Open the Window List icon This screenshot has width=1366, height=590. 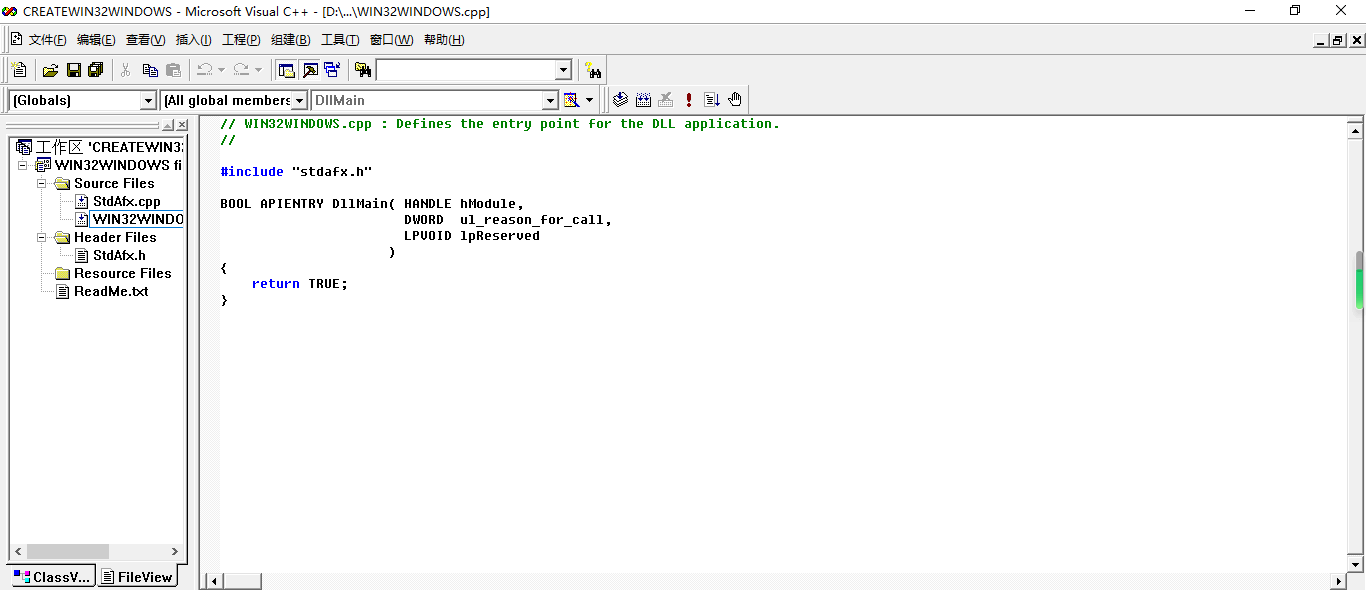click(332, 70)
